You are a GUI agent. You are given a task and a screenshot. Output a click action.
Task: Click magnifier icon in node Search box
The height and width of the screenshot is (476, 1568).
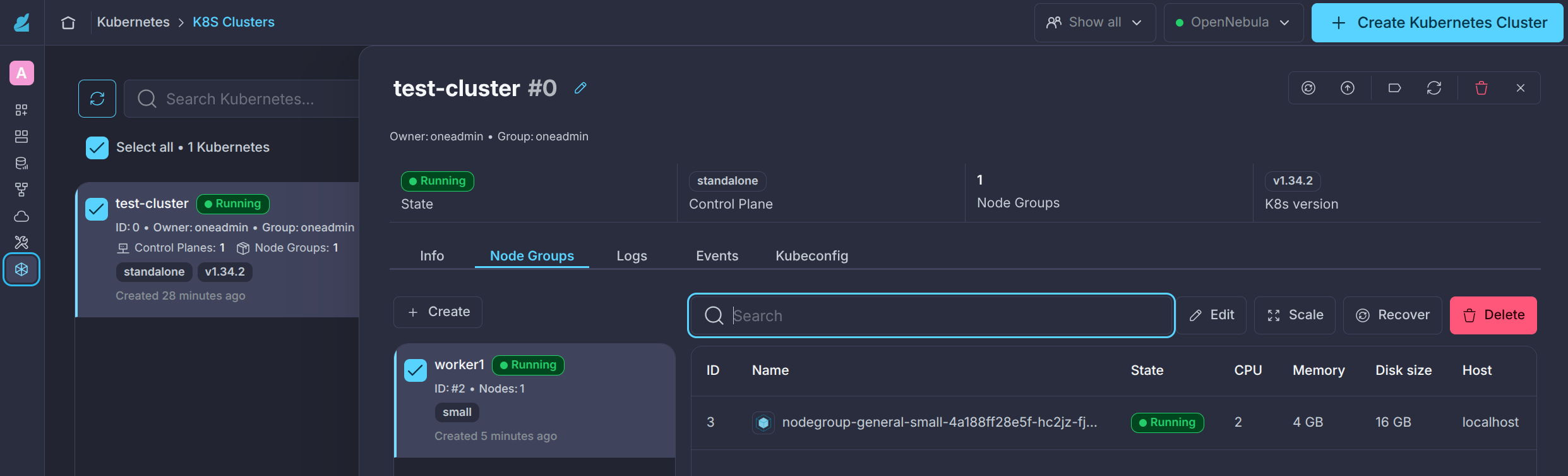point(714,315)
